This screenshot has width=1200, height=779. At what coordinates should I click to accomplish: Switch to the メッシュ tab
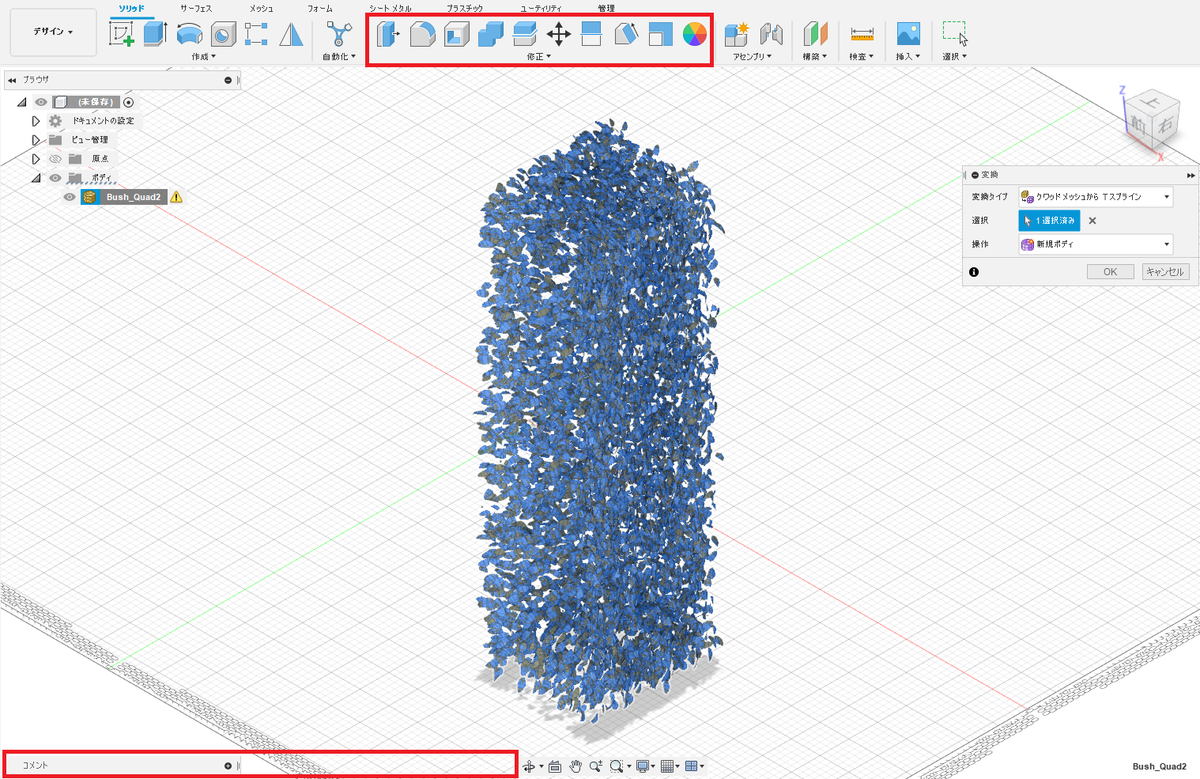[261, 8]
